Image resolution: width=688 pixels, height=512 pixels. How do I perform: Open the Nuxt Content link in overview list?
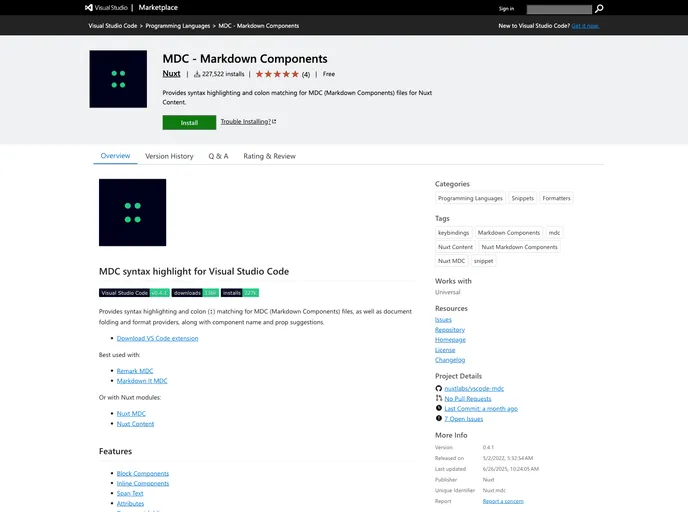point(135,424)
